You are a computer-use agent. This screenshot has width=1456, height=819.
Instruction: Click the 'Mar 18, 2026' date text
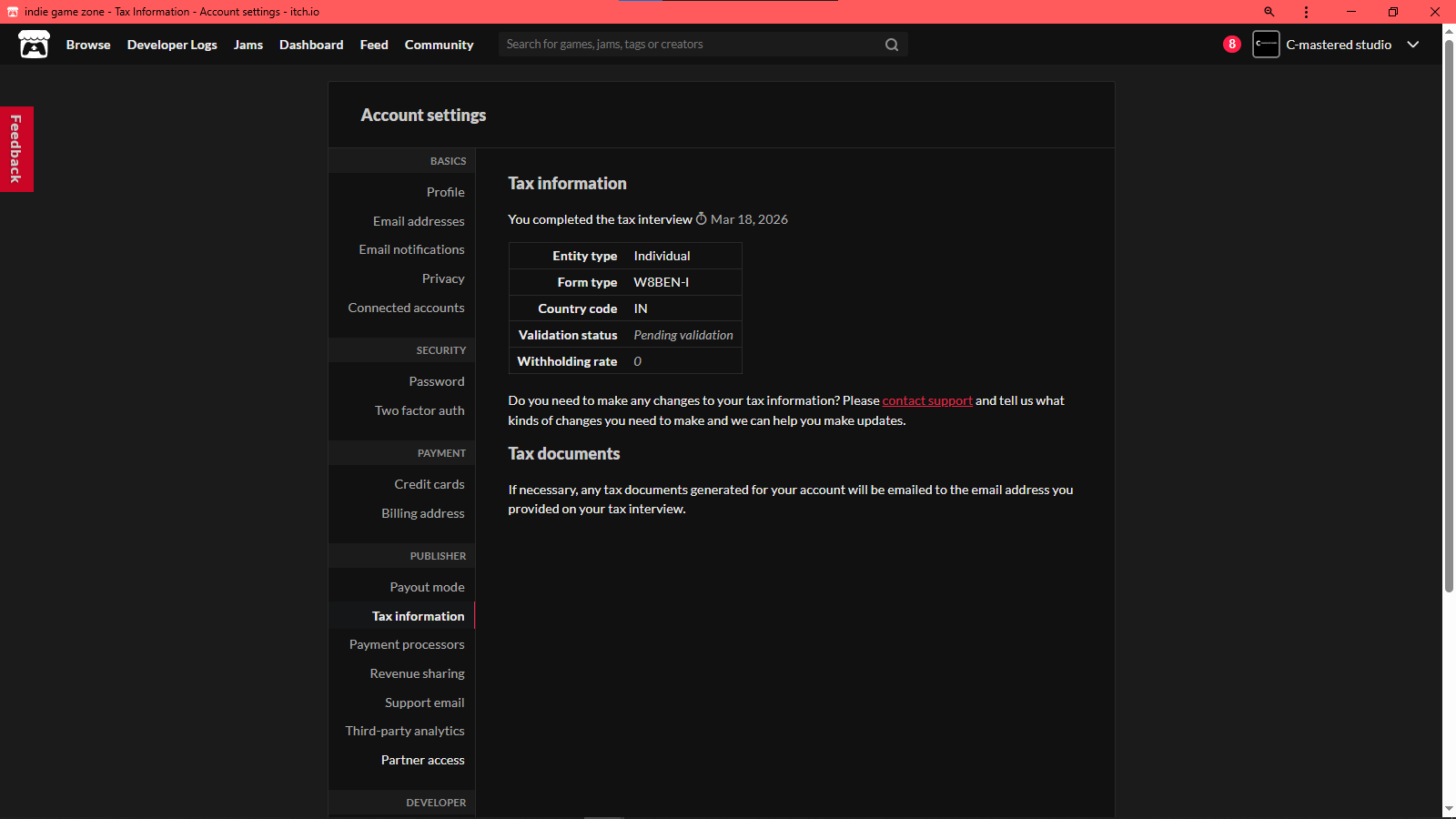pos(749,219)
